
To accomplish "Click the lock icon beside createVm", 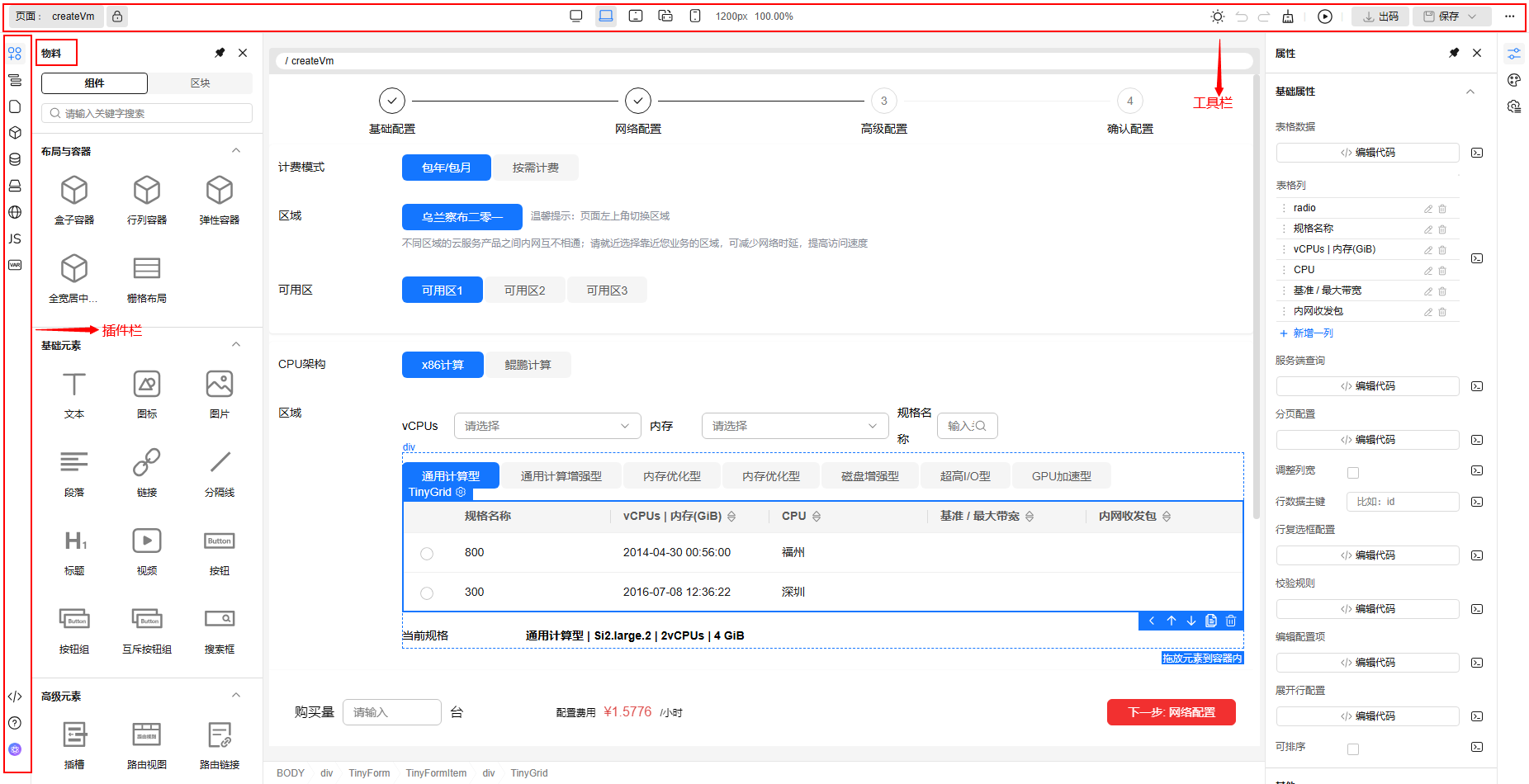I will (x=117, y=17).
